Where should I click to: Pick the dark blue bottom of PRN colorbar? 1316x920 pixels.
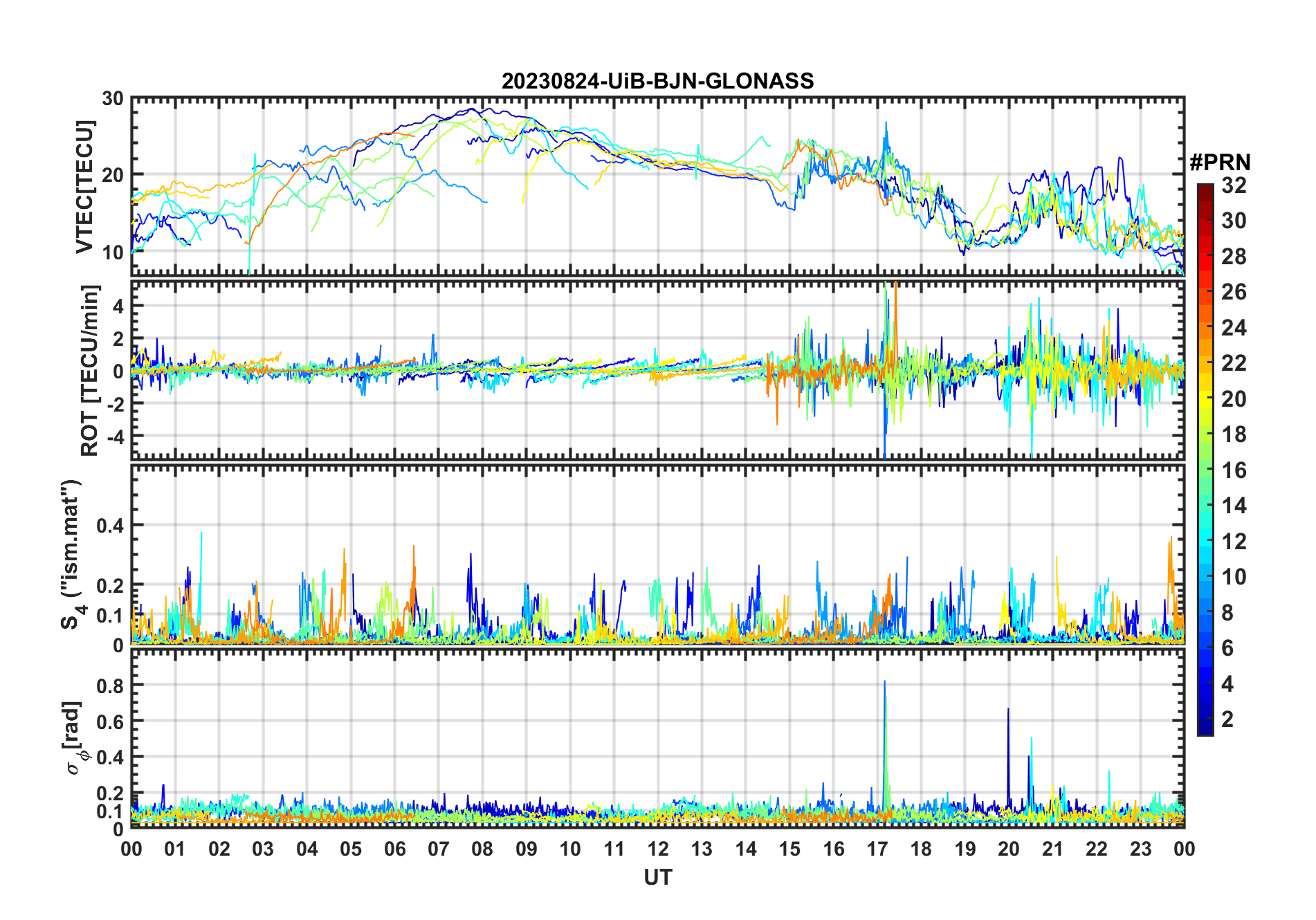[1205, 730]
